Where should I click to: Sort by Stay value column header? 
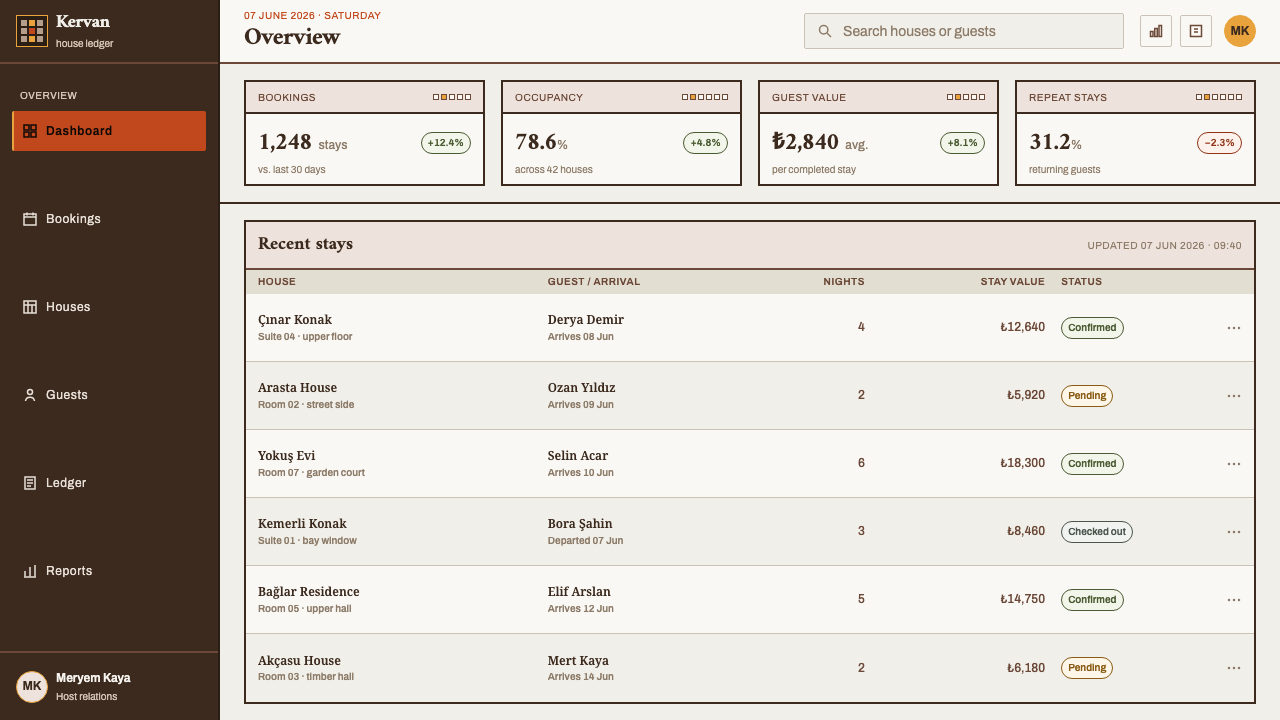click(1012, 282)
